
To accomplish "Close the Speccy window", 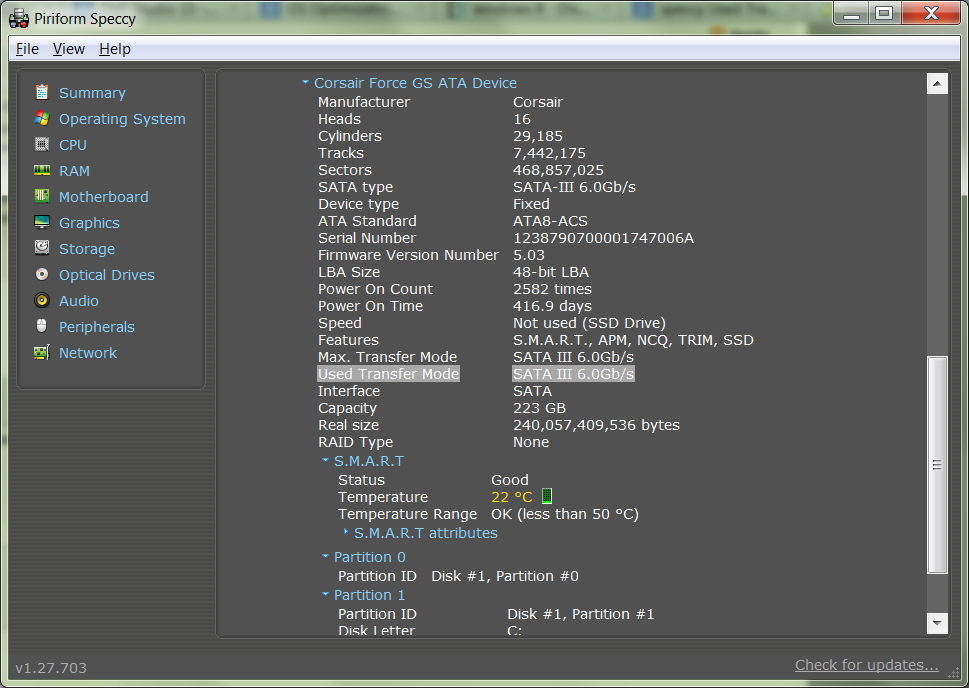I will point(931,13).
